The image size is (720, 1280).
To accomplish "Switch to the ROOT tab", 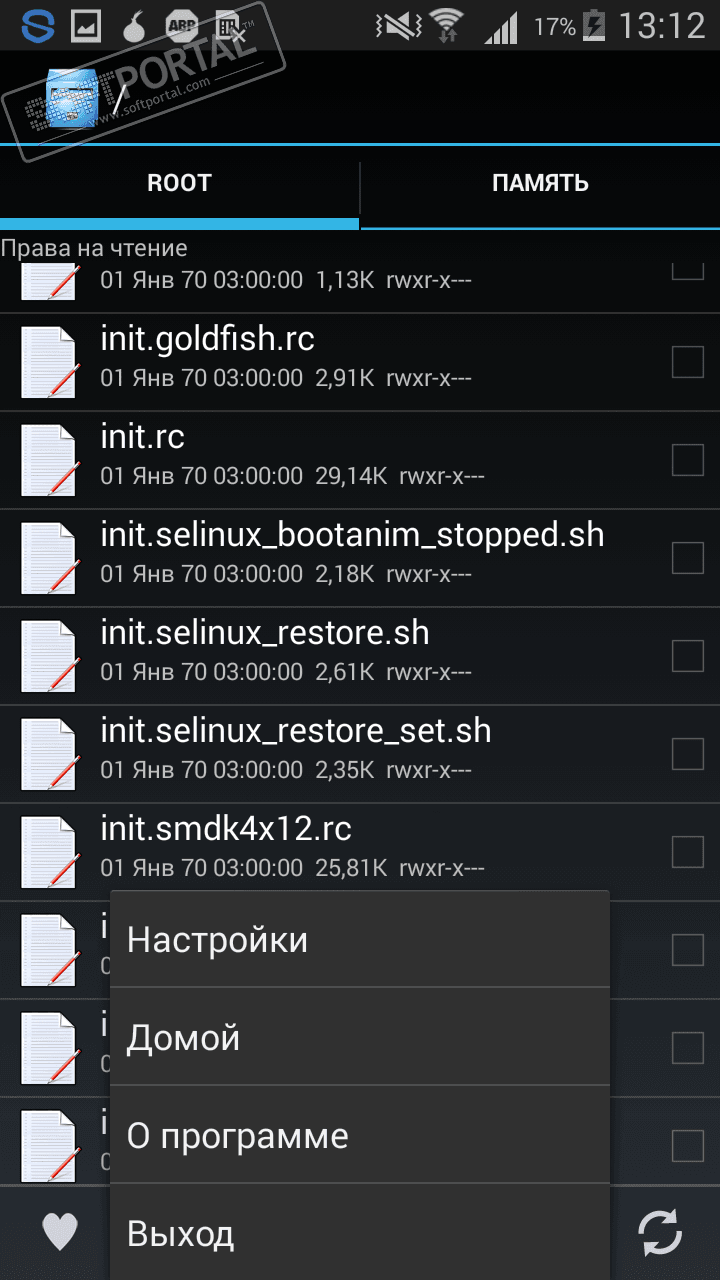I will click(179, 183).
